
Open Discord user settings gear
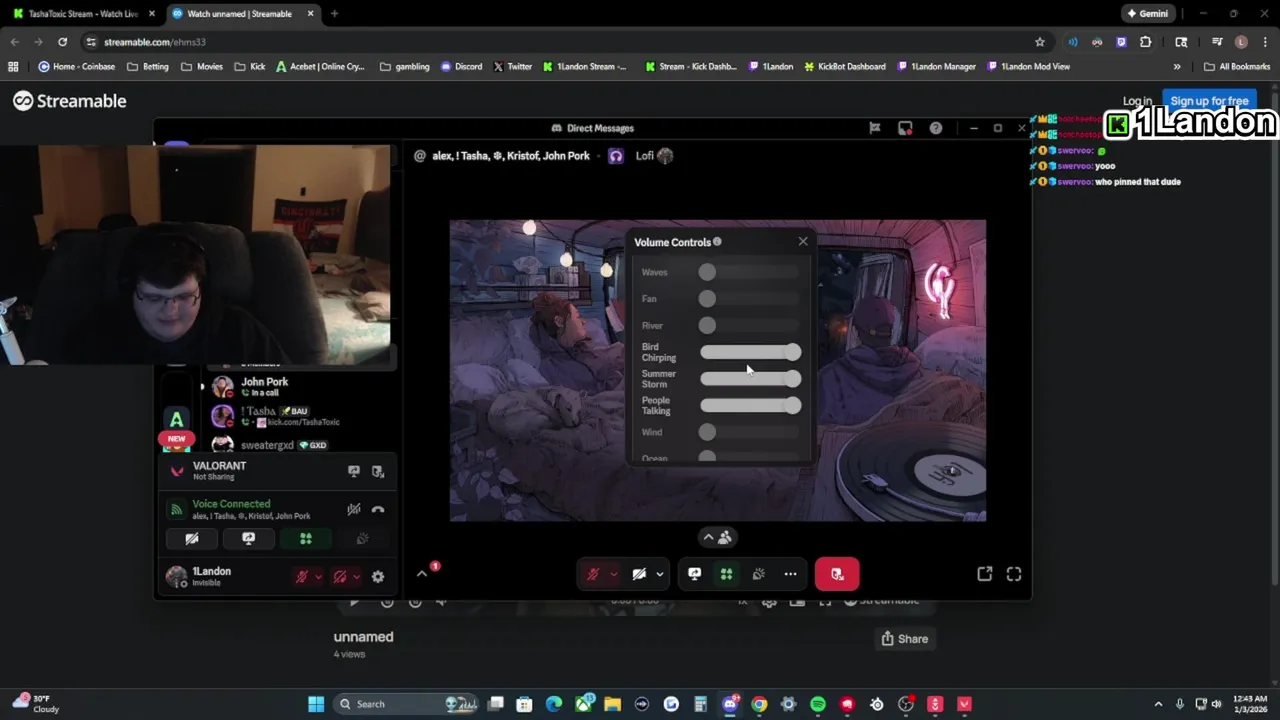point(378,576)
